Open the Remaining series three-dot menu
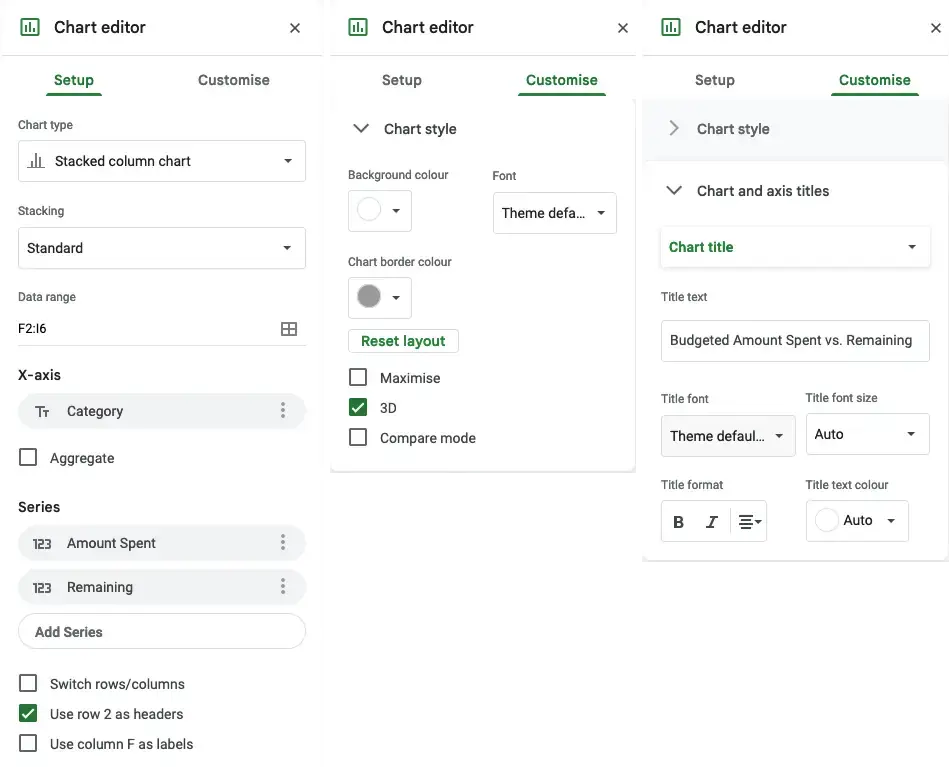Screen dimensions: 950x768 pyautogui.click(x=283, y=587)
